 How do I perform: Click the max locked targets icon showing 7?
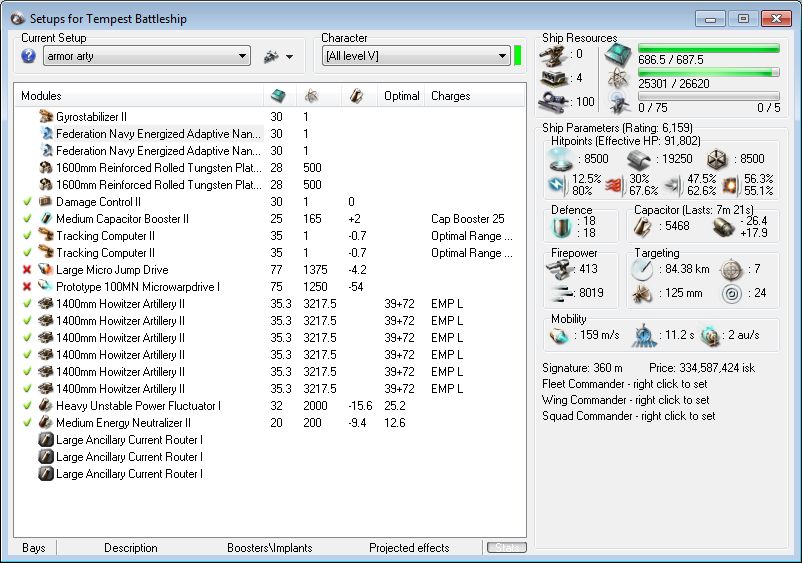coord(732,269)
